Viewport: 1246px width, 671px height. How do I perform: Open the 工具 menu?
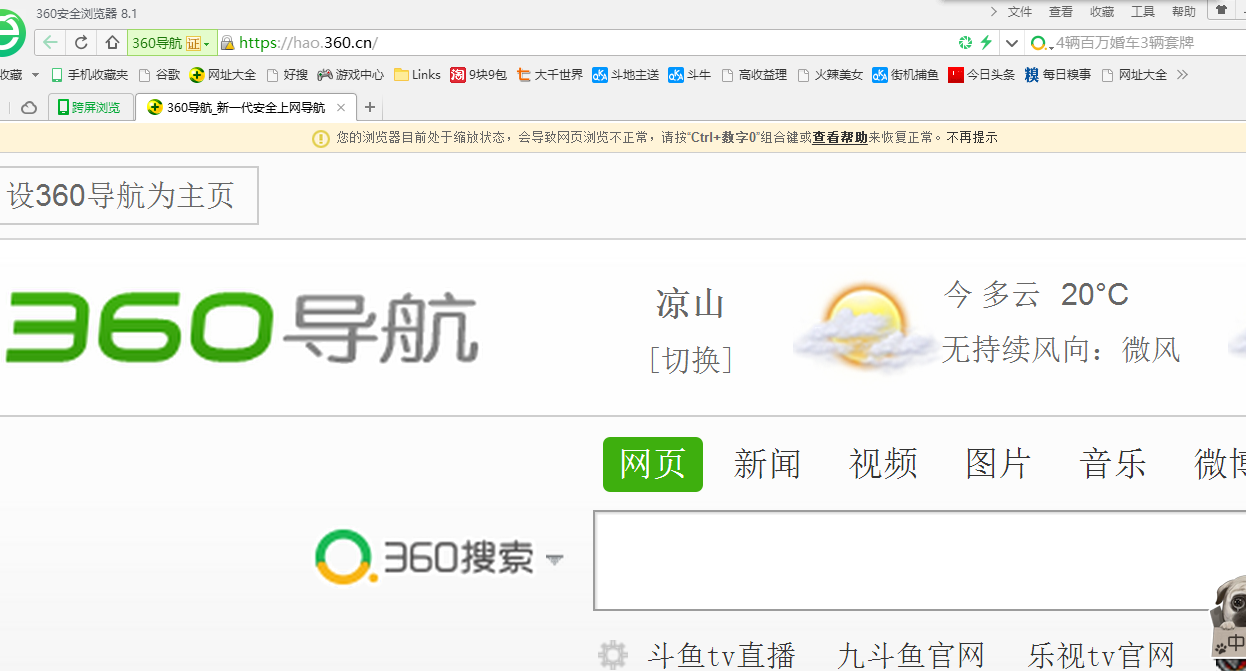1143,12
